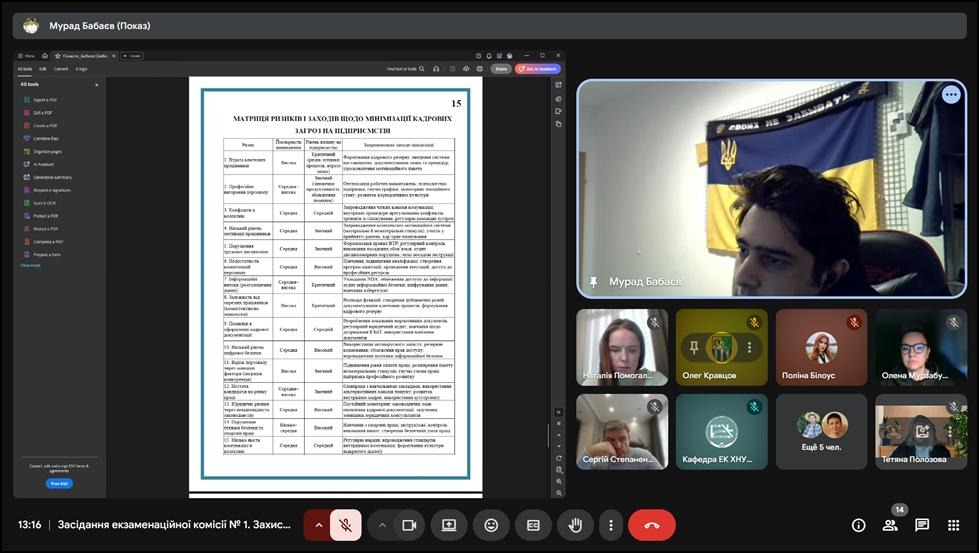This screenshot has width=979, height=553.
Task: Toggle the camera on or off
Action: [408, 525]
